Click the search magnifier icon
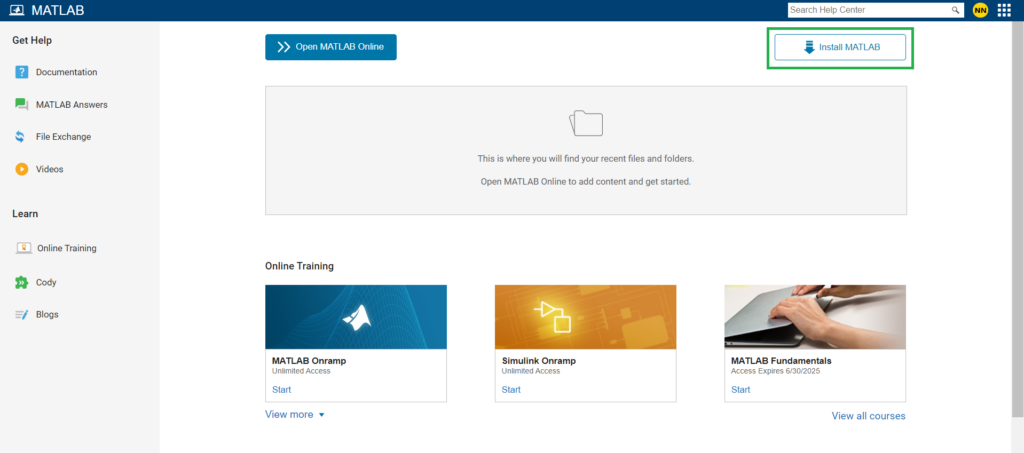 coord(955,10)
